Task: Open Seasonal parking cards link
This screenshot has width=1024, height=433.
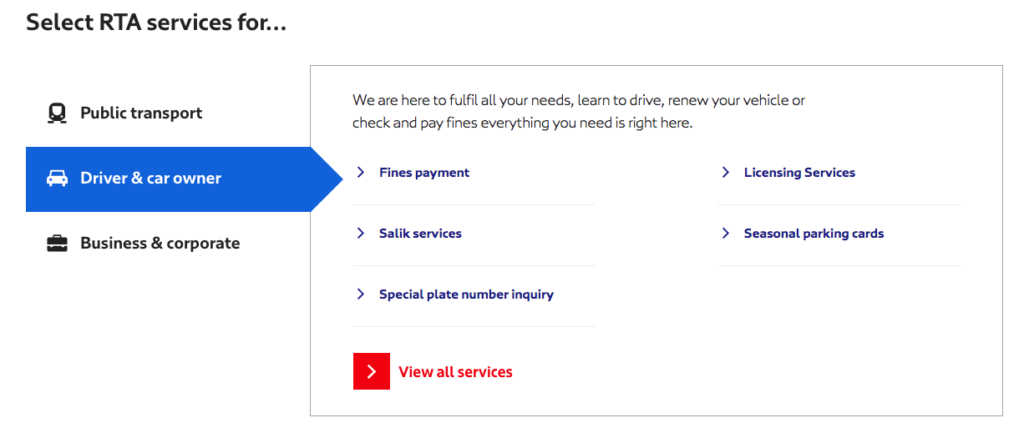Action: tap(813, 234)
